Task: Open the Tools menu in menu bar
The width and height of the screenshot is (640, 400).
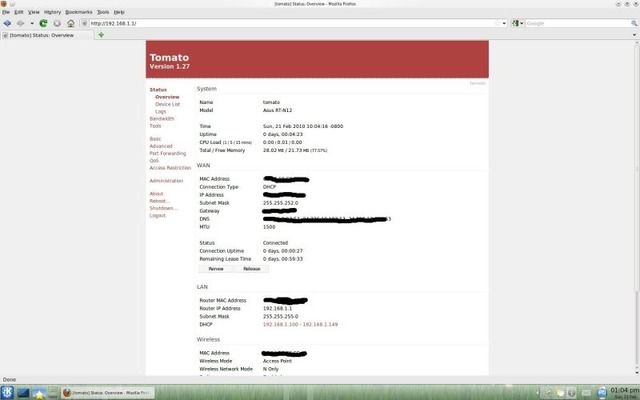Action: click(x=103, y=12)
